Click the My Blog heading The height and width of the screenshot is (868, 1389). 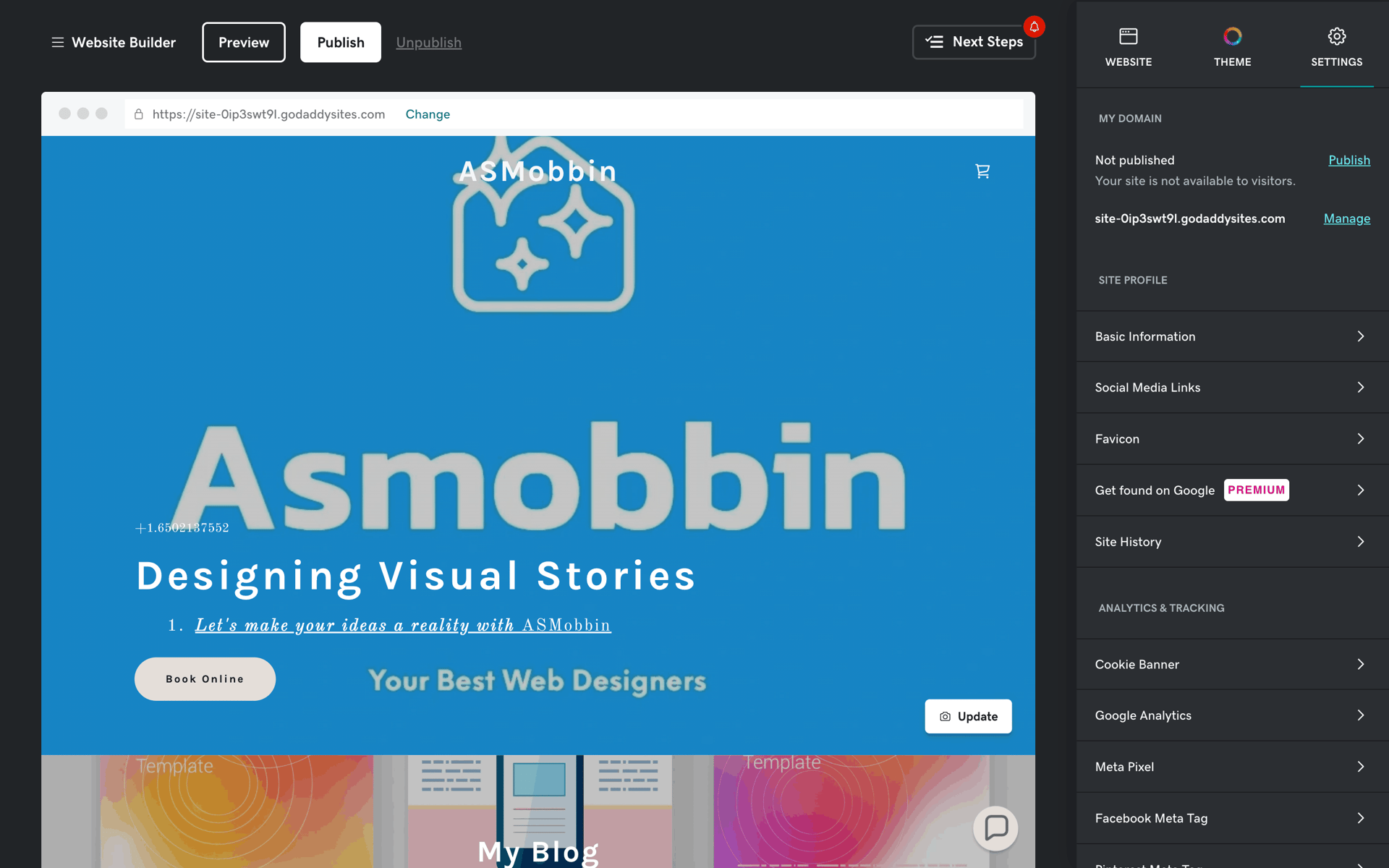click(x=538, y=852)
